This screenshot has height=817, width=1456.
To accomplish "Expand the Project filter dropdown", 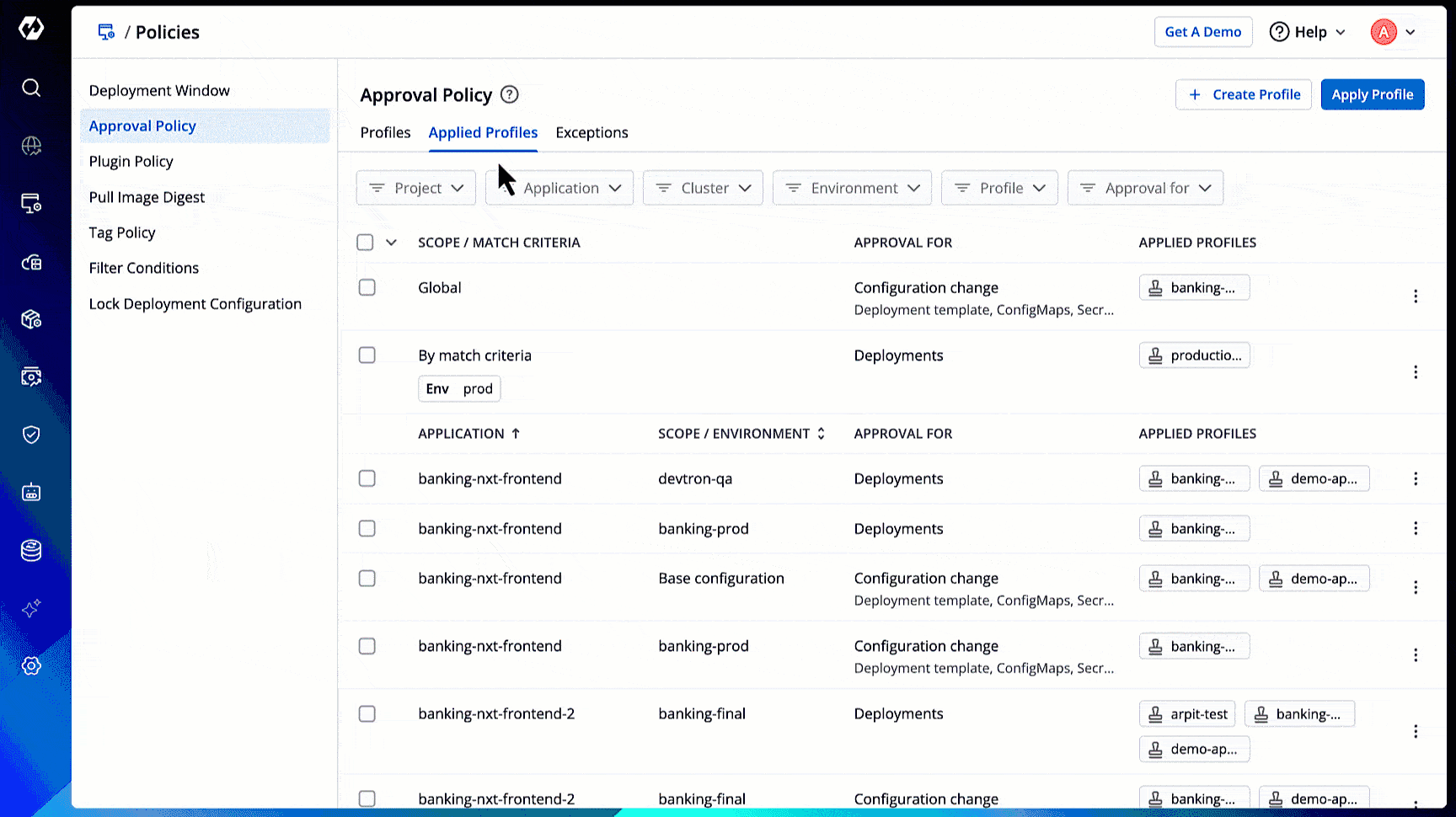I will (416, 188).
